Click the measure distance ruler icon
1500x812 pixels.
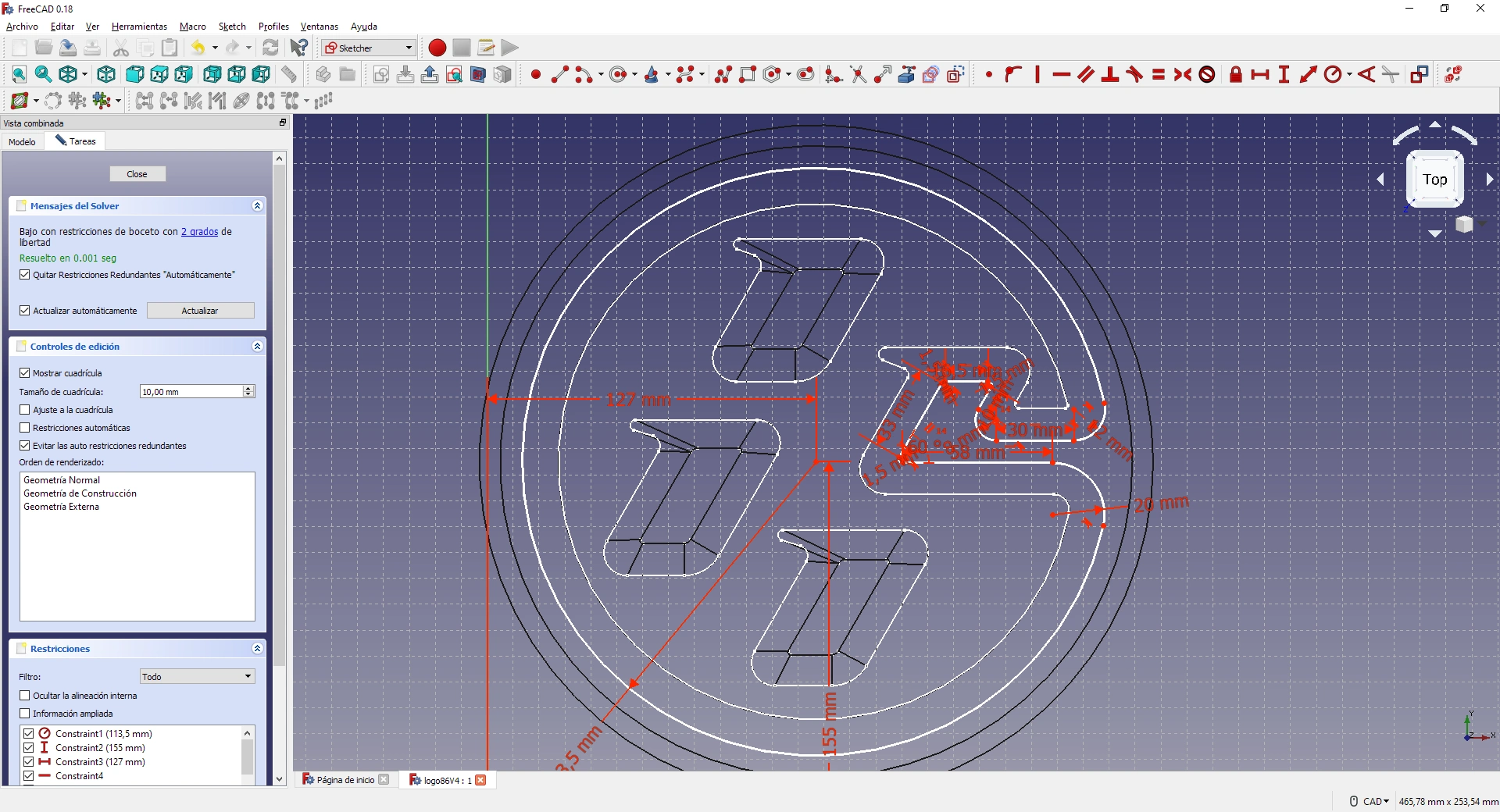pyautogui.click(x=289, y=74)
